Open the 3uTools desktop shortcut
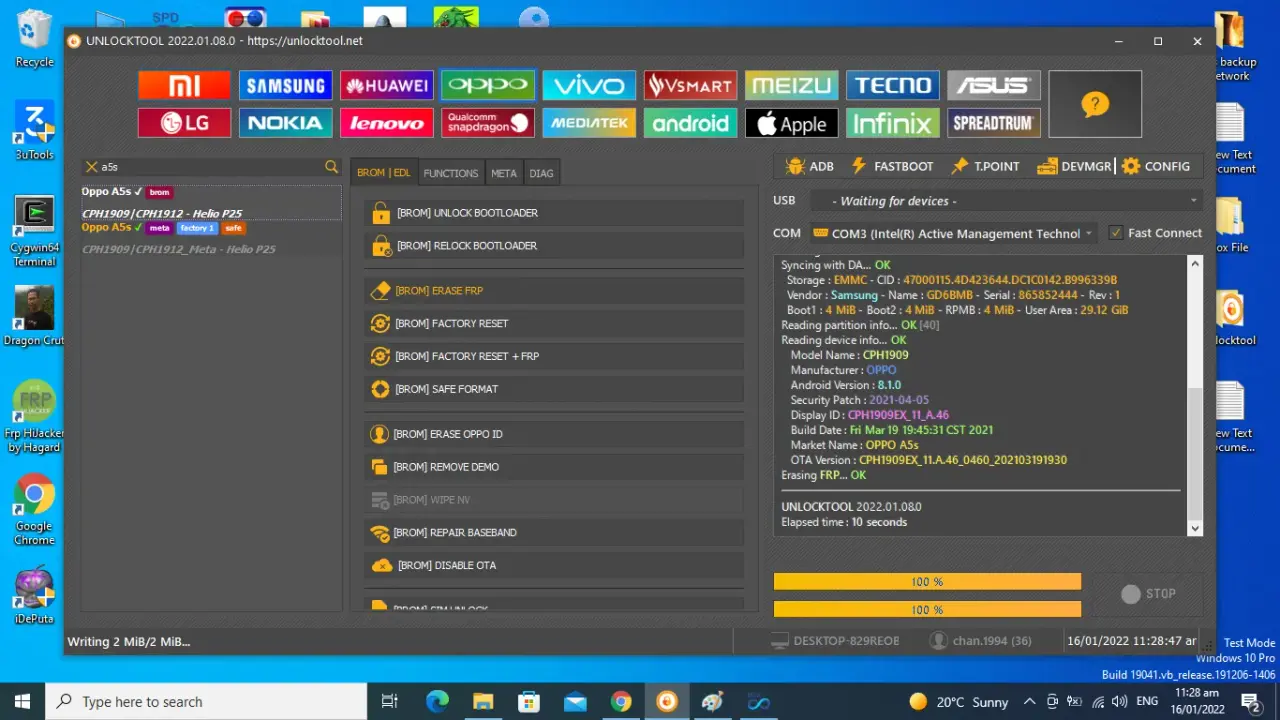 34,131
